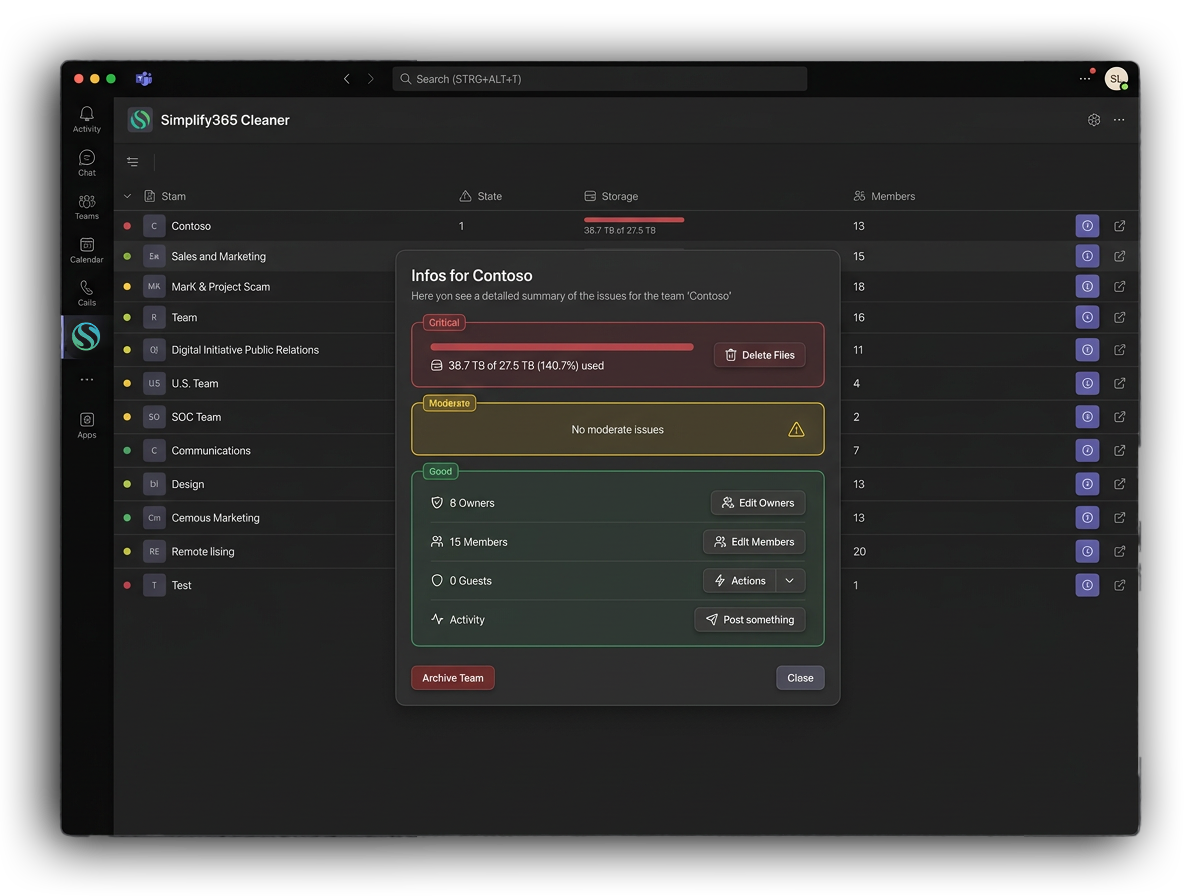The image size is (1200, 896).
Task: Open the Calendar sidebar icon
Action: point(87,249)
